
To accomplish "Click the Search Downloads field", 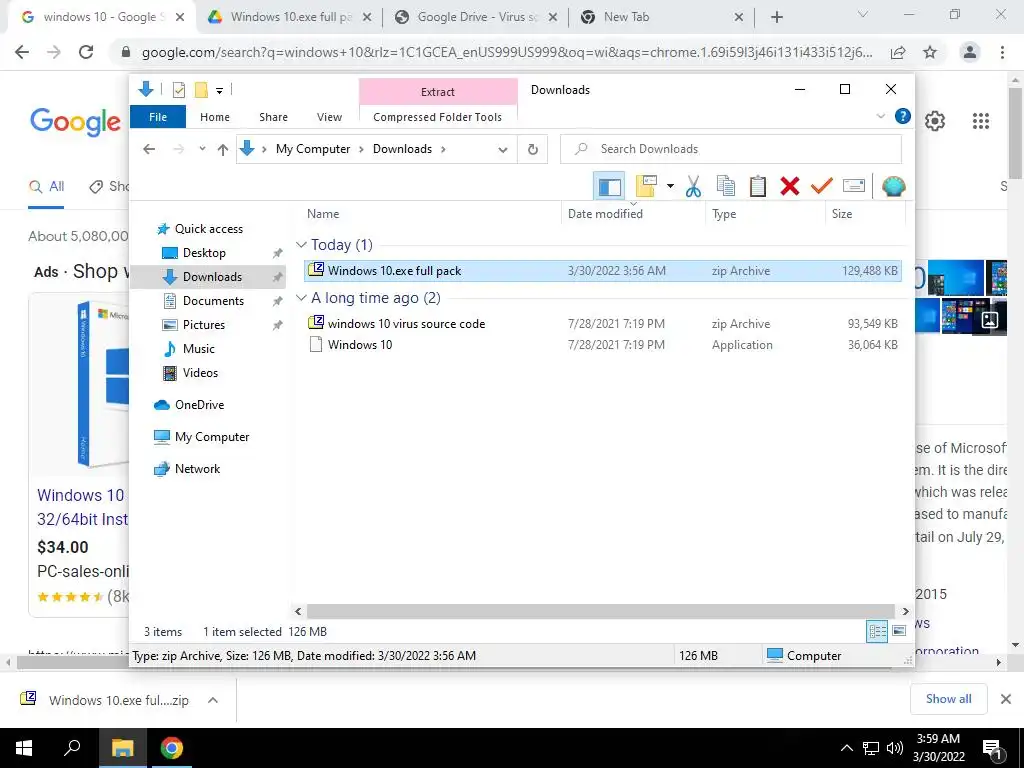I will coord(731,150).
